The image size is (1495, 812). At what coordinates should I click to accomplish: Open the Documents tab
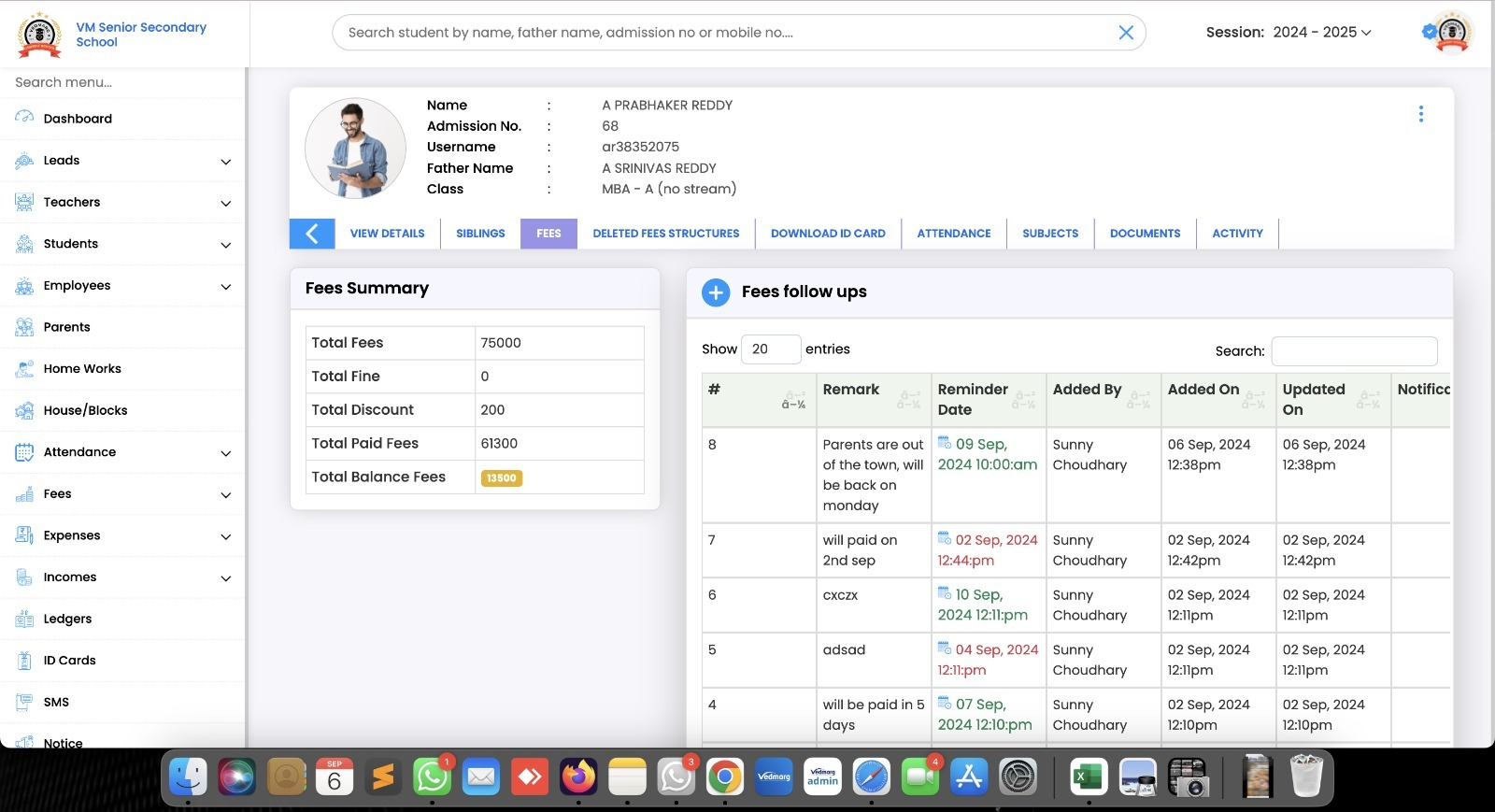[1146, 234]
